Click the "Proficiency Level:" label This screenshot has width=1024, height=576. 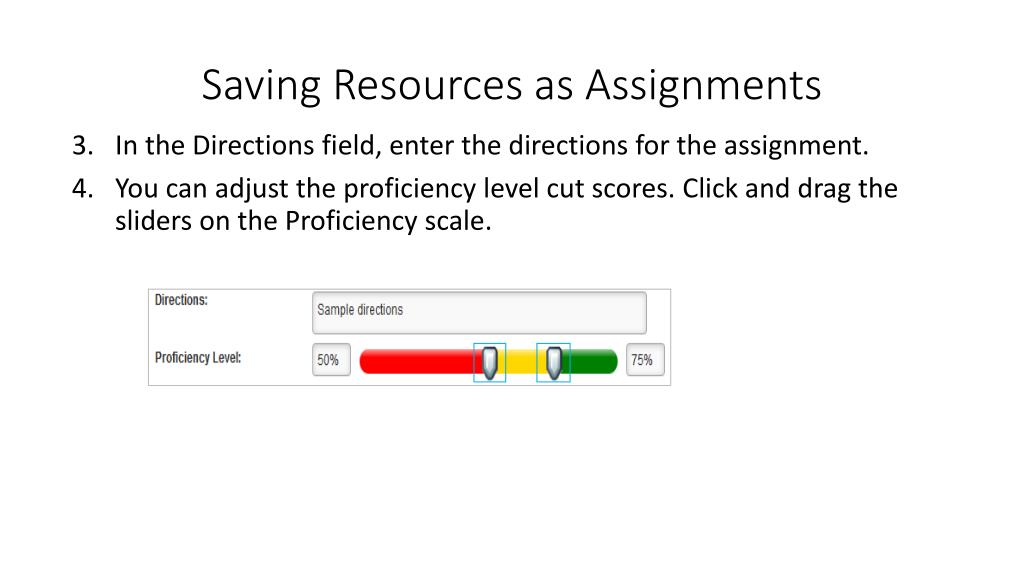[x=198, y=358]
